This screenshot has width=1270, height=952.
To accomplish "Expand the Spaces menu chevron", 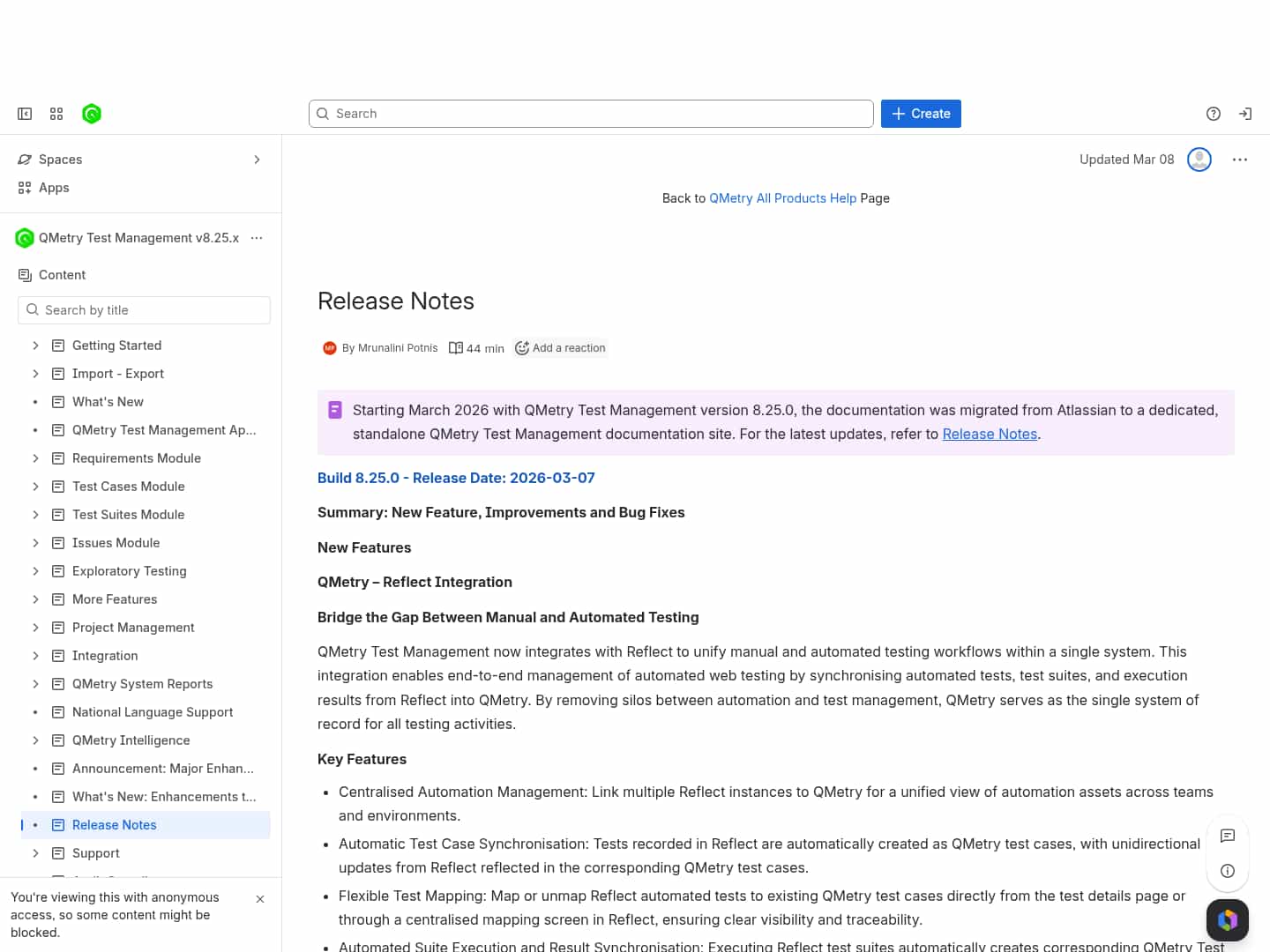I will point(257,160).
